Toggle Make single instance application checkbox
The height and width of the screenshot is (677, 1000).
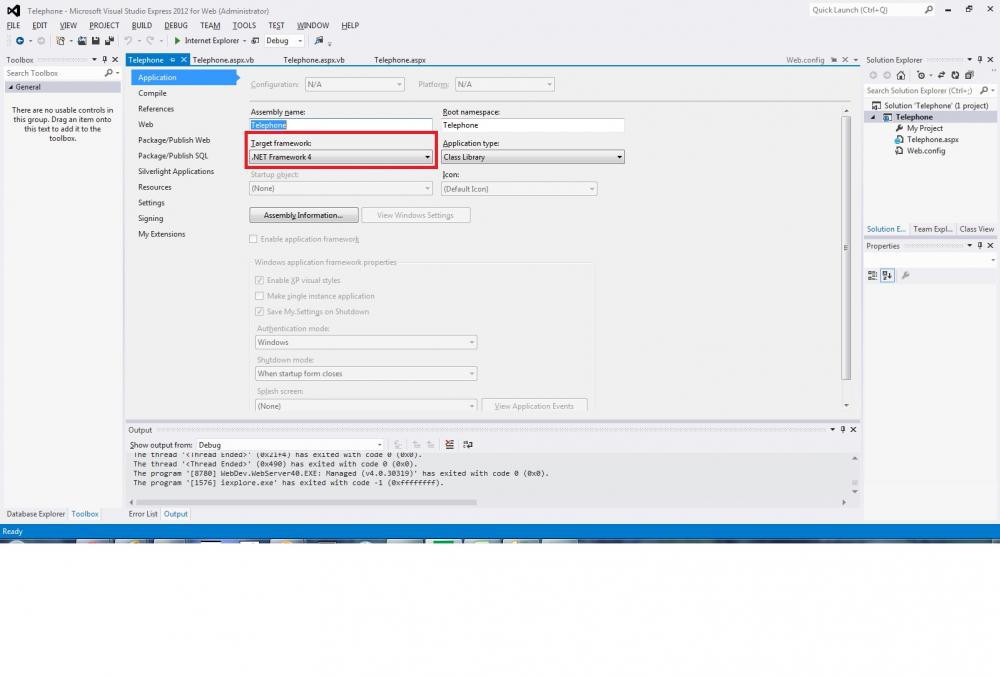point(260,296)
